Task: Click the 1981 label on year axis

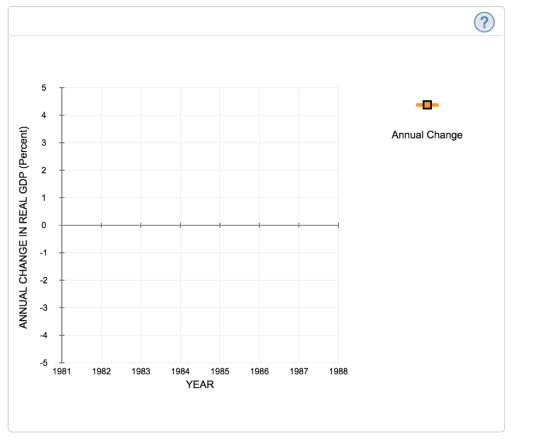Action: (x=62, y=371)
